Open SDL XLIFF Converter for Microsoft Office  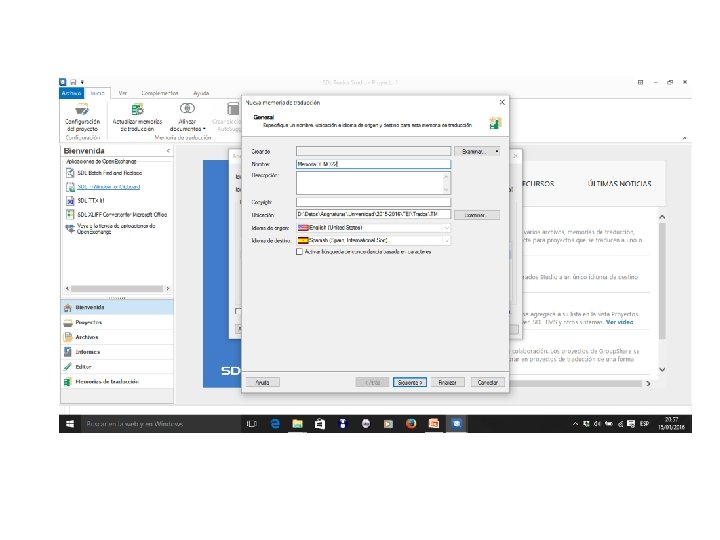tap(117, 214)
